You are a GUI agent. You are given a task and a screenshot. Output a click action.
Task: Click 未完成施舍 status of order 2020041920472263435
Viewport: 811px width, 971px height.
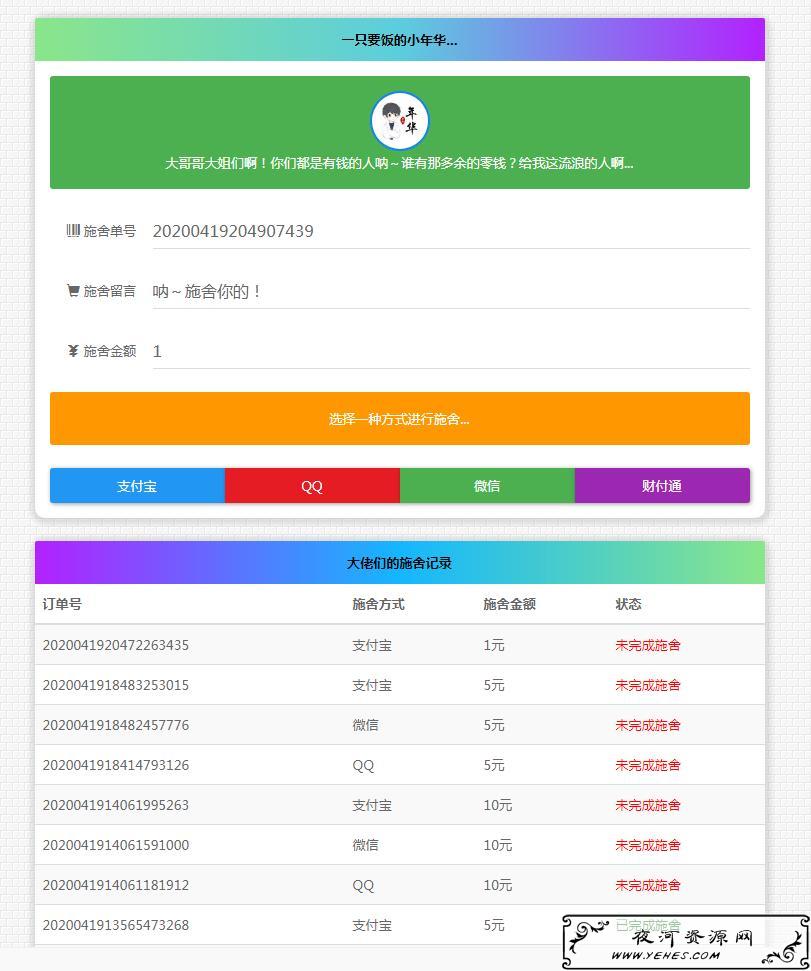click(x=648, y=645)
